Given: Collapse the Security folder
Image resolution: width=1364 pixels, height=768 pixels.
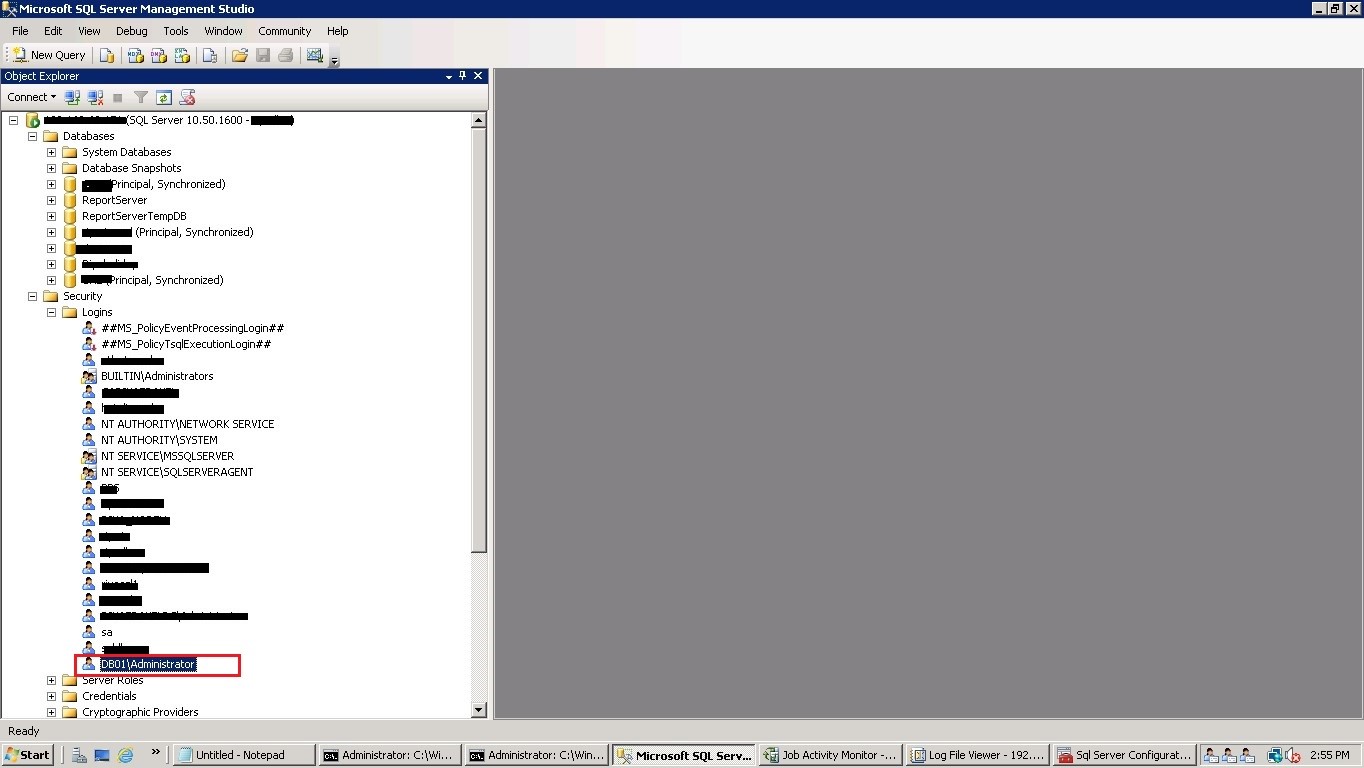Looking at the screenshot, I should pyautogui.click(x=32, y=296).
